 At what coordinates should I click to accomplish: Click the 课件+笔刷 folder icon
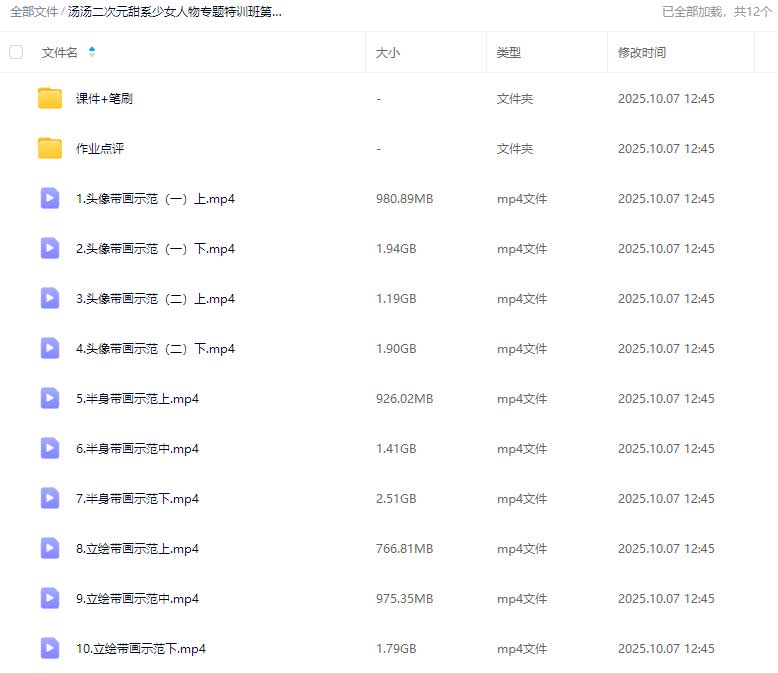(50, 98)
